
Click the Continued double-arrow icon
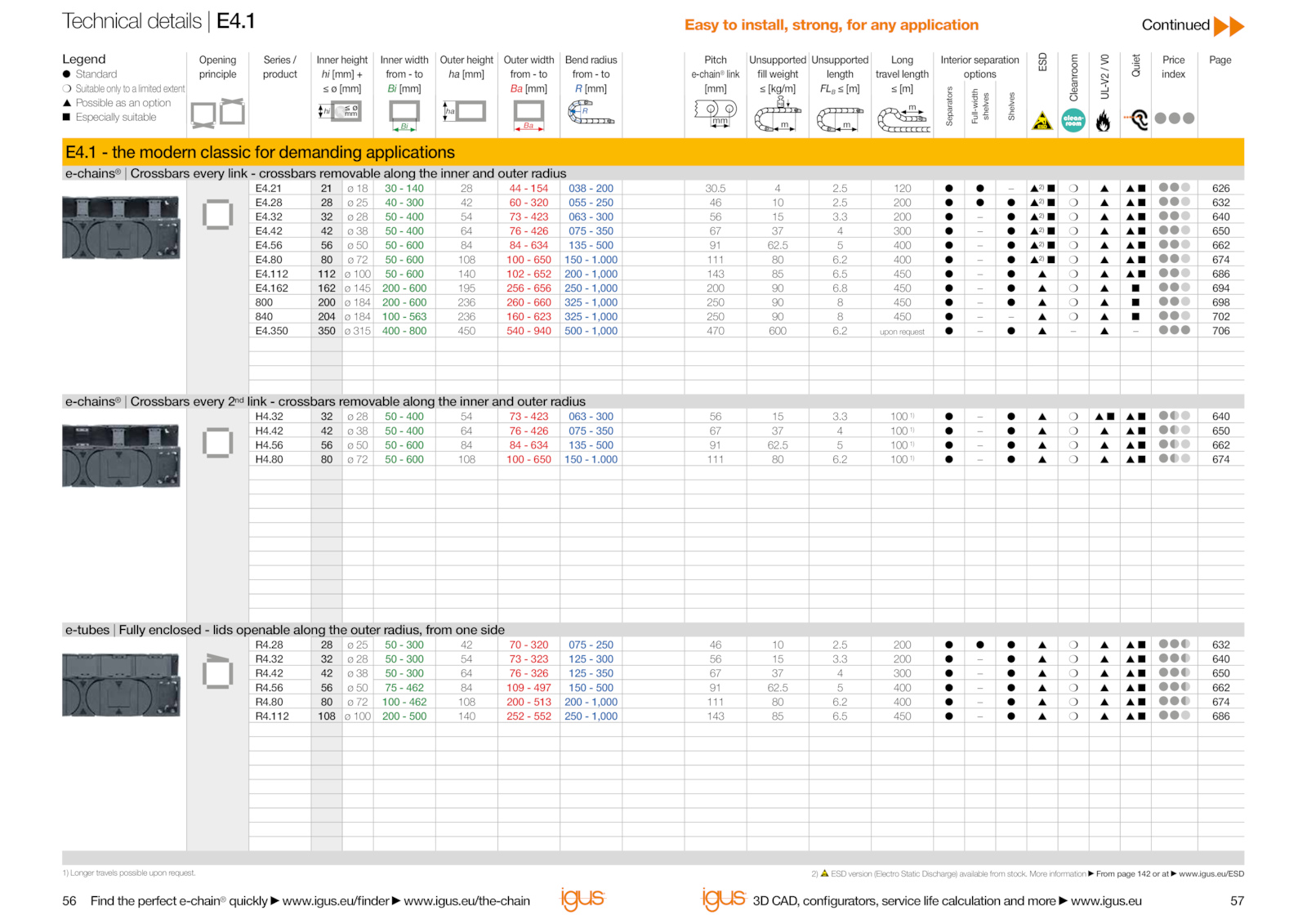[x=1229, y=26]
